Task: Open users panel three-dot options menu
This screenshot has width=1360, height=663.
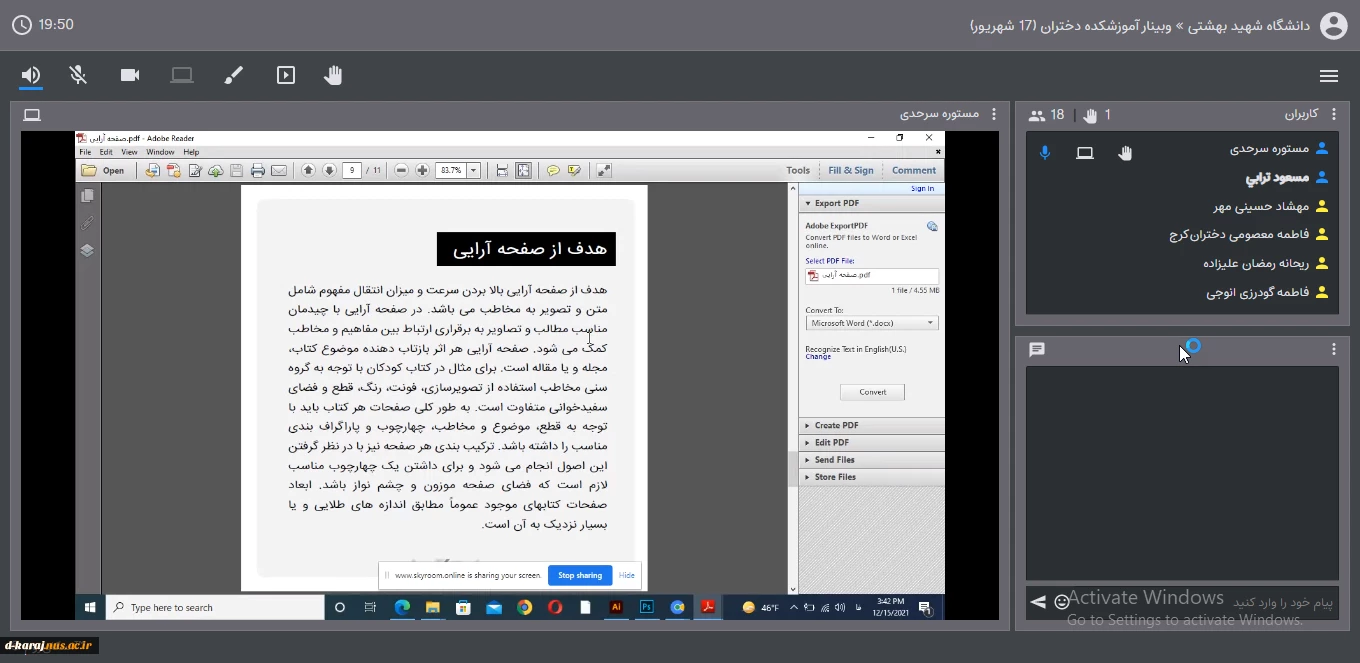Action: coord(1334,115)
